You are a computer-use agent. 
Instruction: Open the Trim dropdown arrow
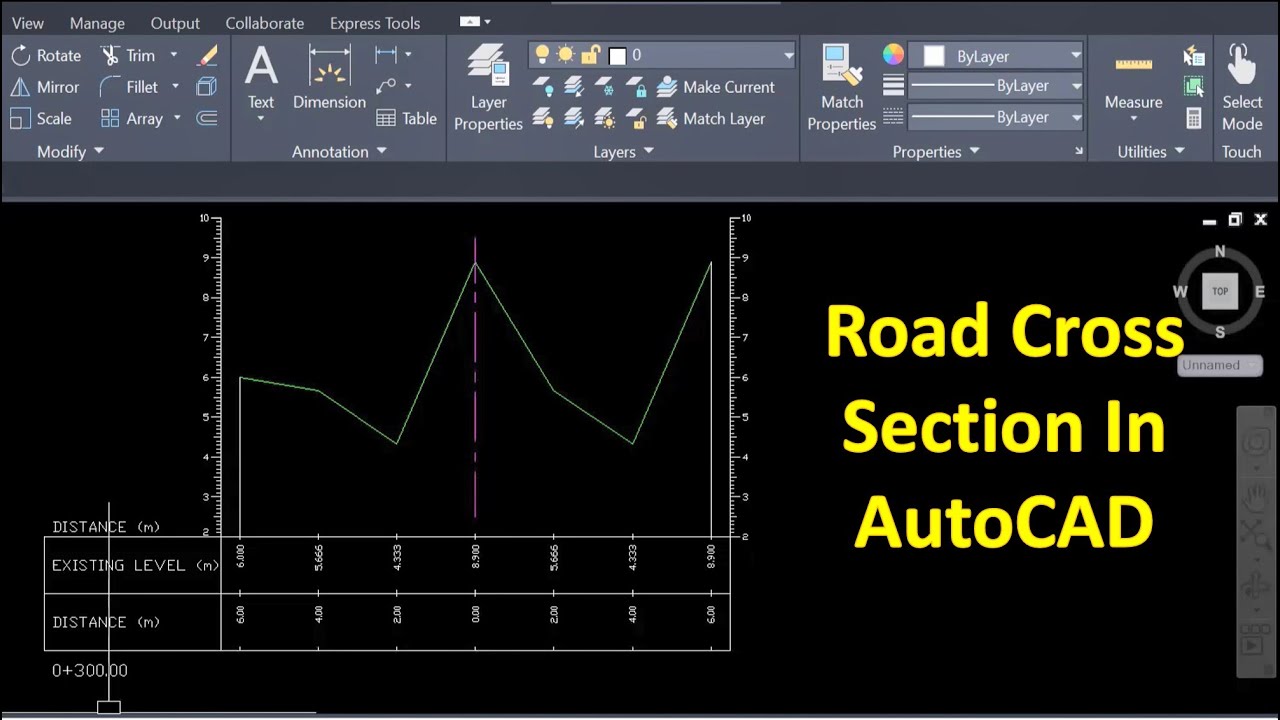[173, 56]
